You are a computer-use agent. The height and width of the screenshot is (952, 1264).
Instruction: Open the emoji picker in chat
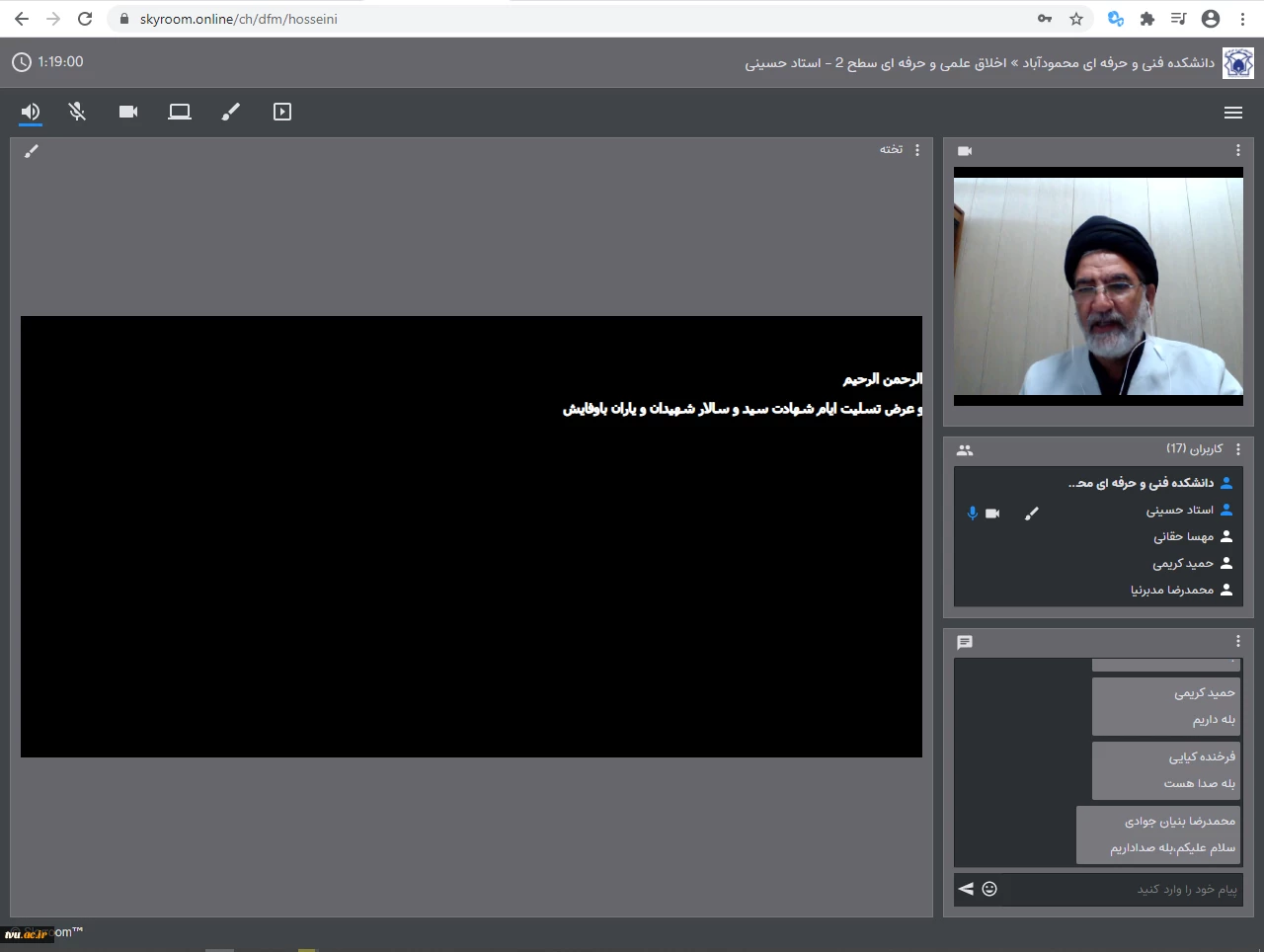pyautogui.click(x=989, y=889)
